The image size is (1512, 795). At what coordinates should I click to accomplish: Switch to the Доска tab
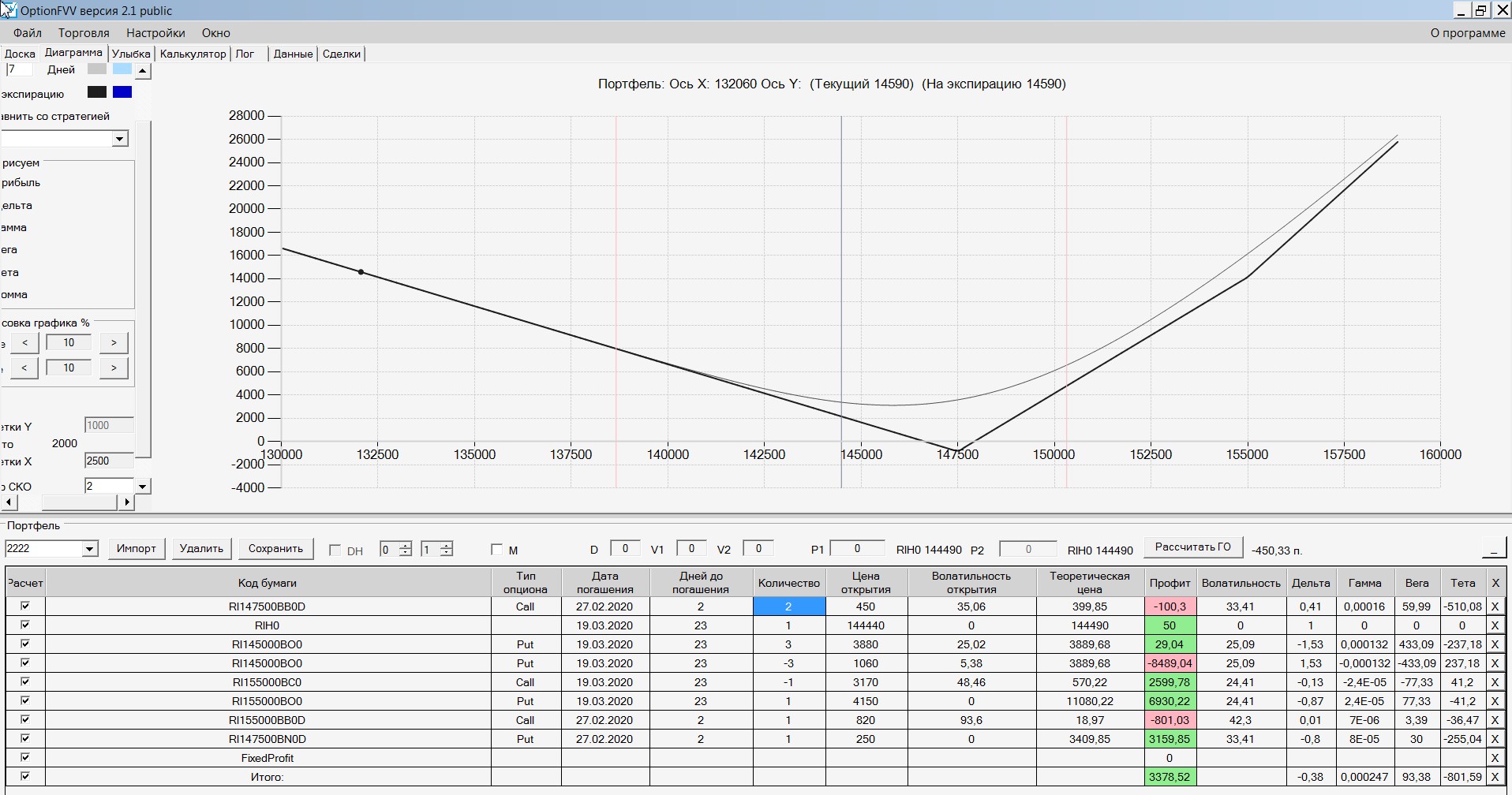click(20, 54)
